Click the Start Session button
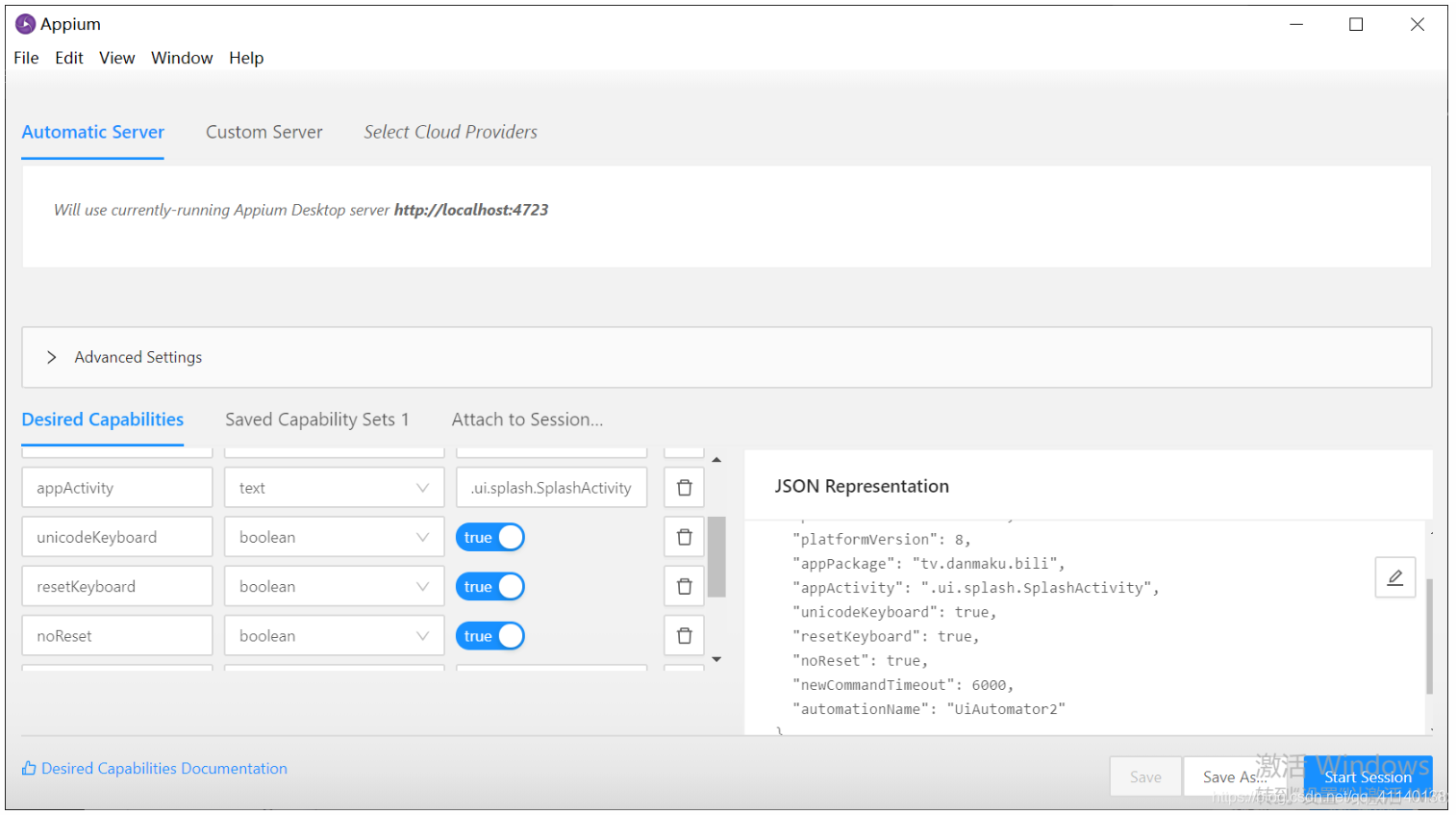The width and height of the screenshot is (1456, 815). [x=1368, y=777]
